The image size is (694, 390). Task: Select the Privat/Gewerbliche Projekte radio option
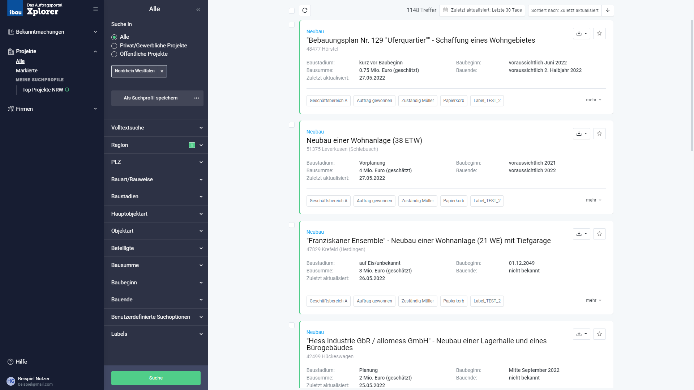[114, 46]
